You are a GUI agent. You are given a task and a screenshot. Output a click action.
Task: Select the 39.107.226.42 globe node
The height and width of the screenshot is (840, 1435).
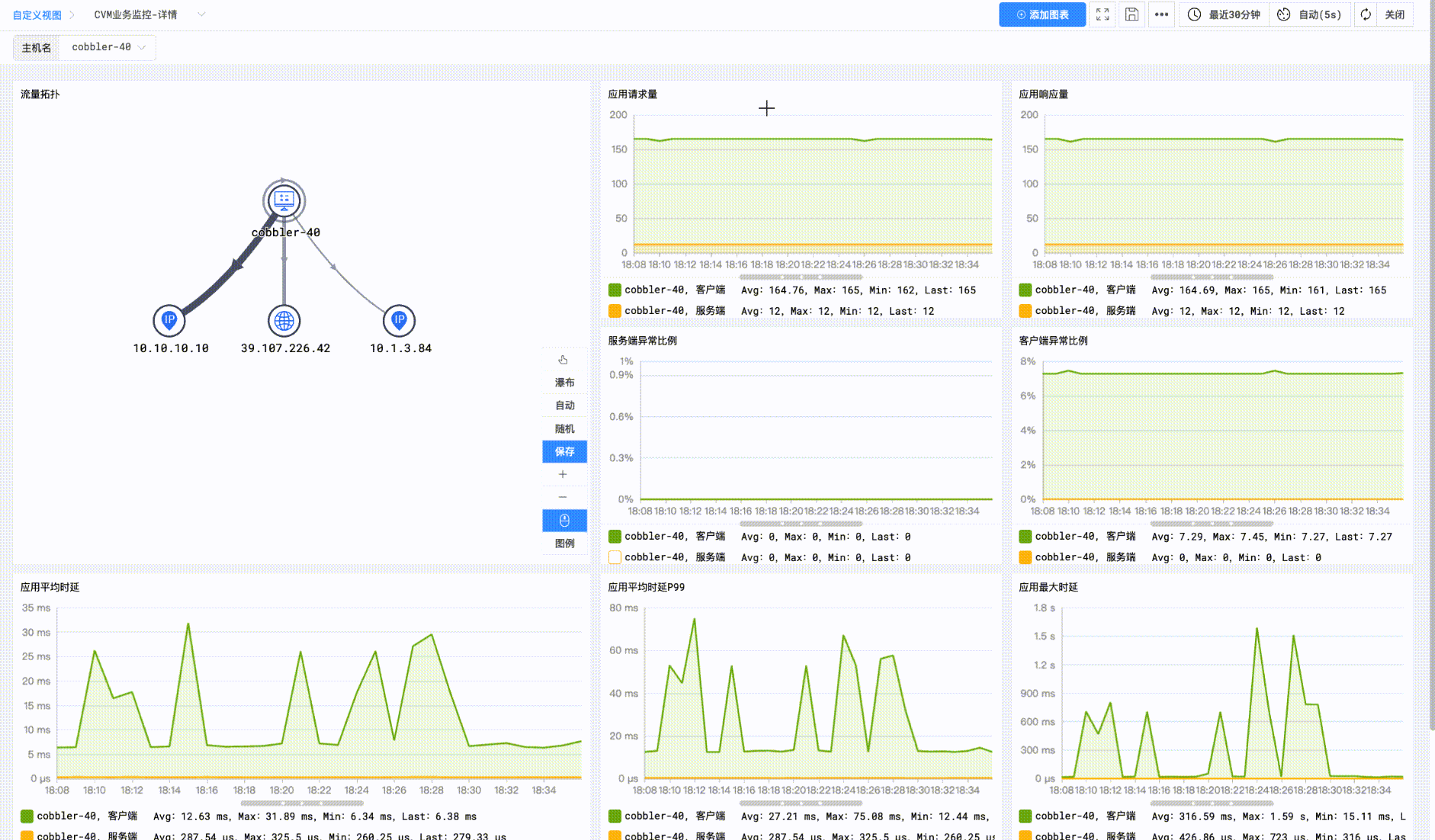(x=284, y=321)
